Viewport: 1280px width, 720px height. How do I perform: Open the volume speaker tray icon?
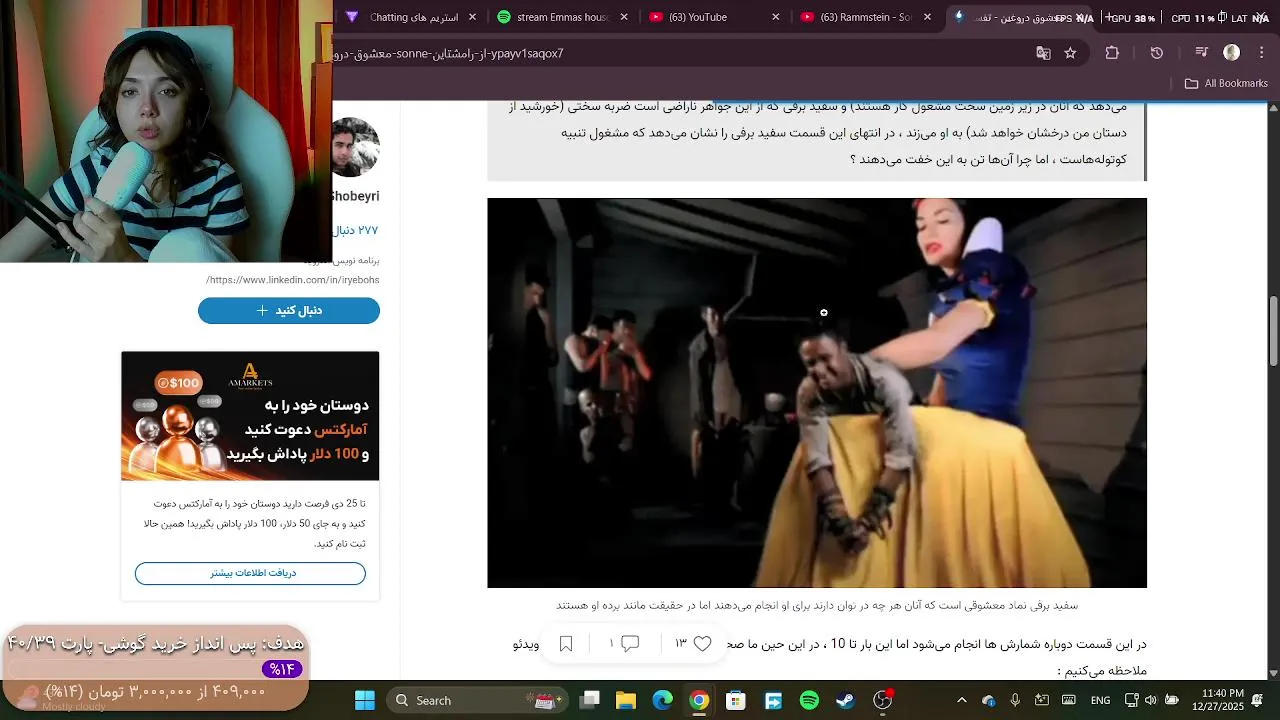point(1150,700)
